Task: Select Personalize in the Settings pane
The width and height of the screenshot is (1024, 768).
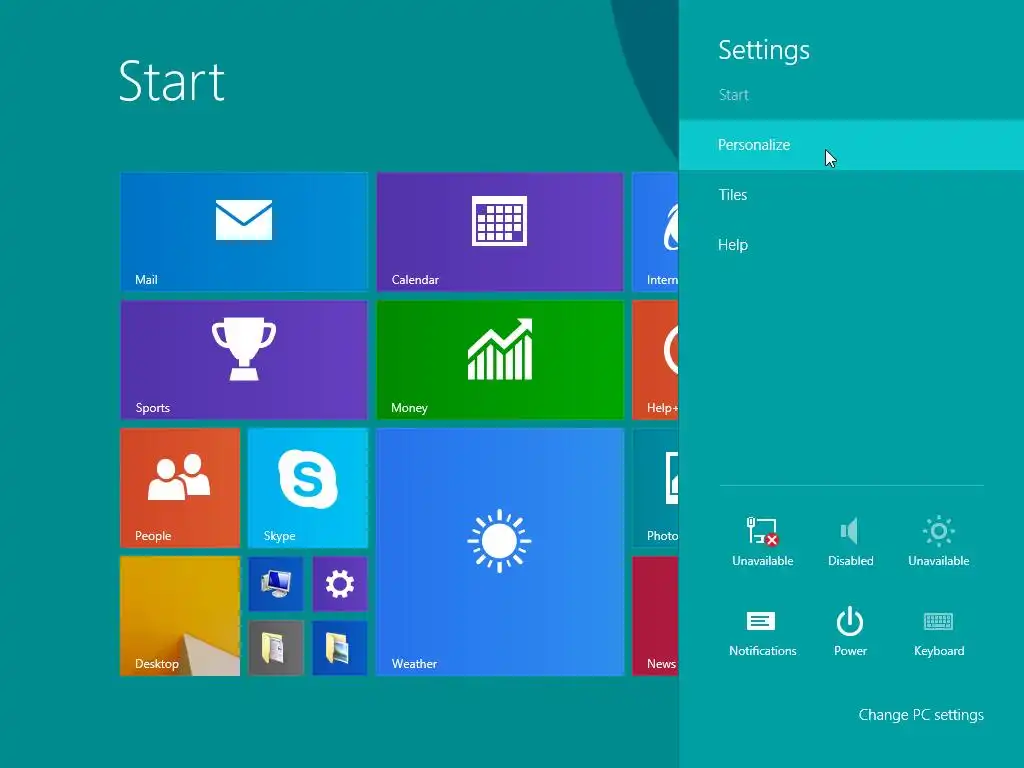Action: (852, 145)
